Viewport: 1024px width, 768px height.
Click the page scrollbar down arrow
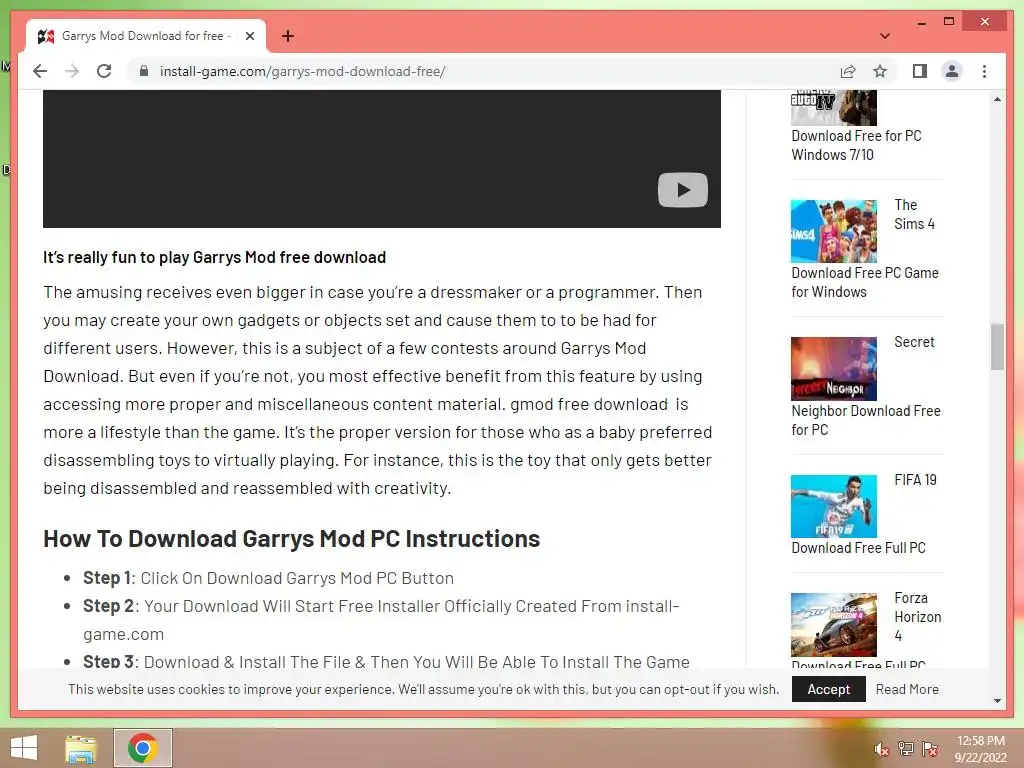point(997,701)
